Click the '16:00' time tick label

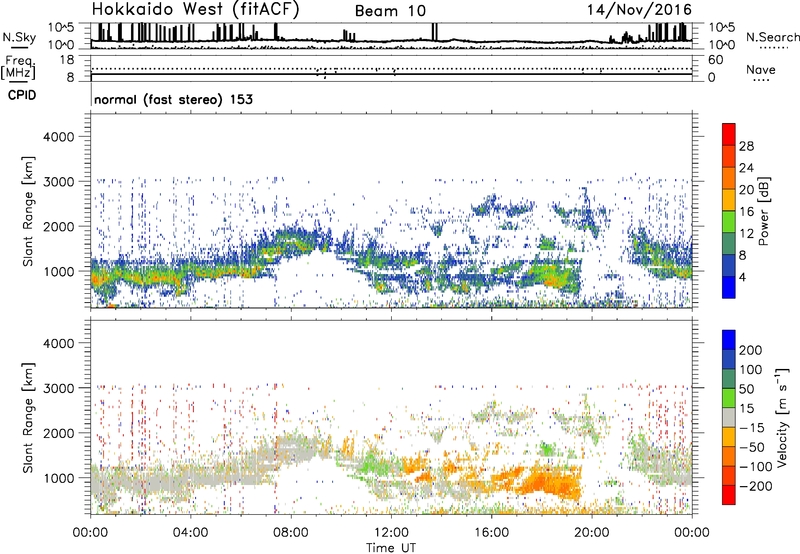pyautogui.click(x=492, y=533)
